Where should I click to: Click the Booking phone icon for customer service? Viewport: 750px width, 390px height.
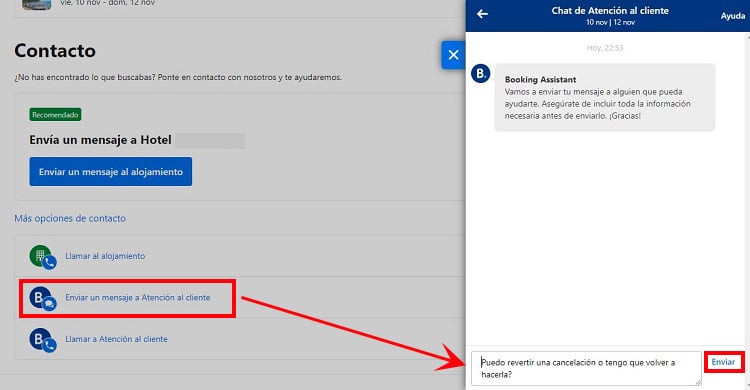pyautogui.click(x=43, y=340)
